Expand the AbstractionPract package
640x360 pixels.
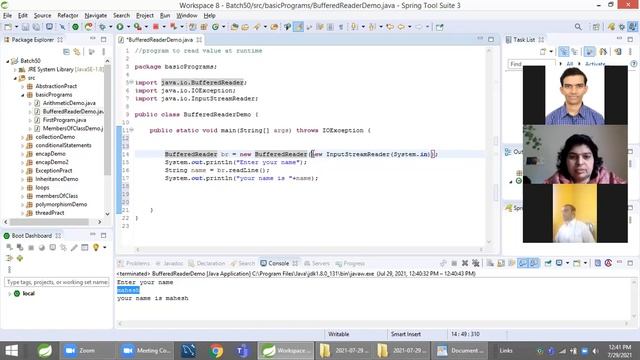(22, 86)
